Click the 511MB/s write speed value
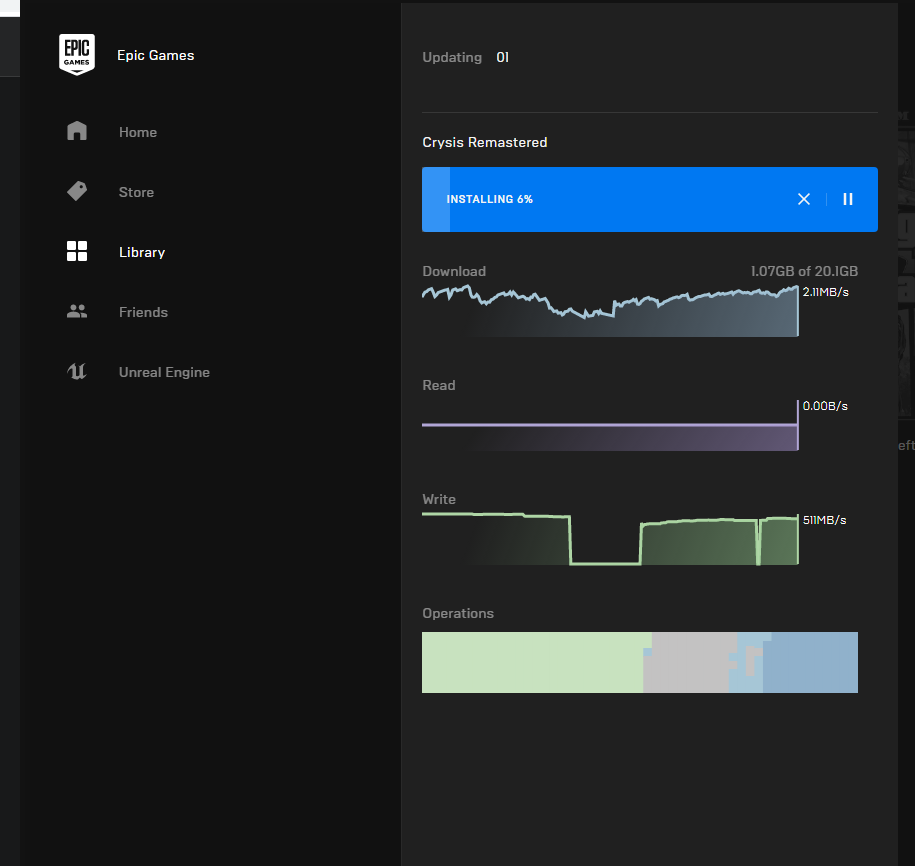This screenshot has width=915, height=866. pyautogui.click(x=825, y=520)
